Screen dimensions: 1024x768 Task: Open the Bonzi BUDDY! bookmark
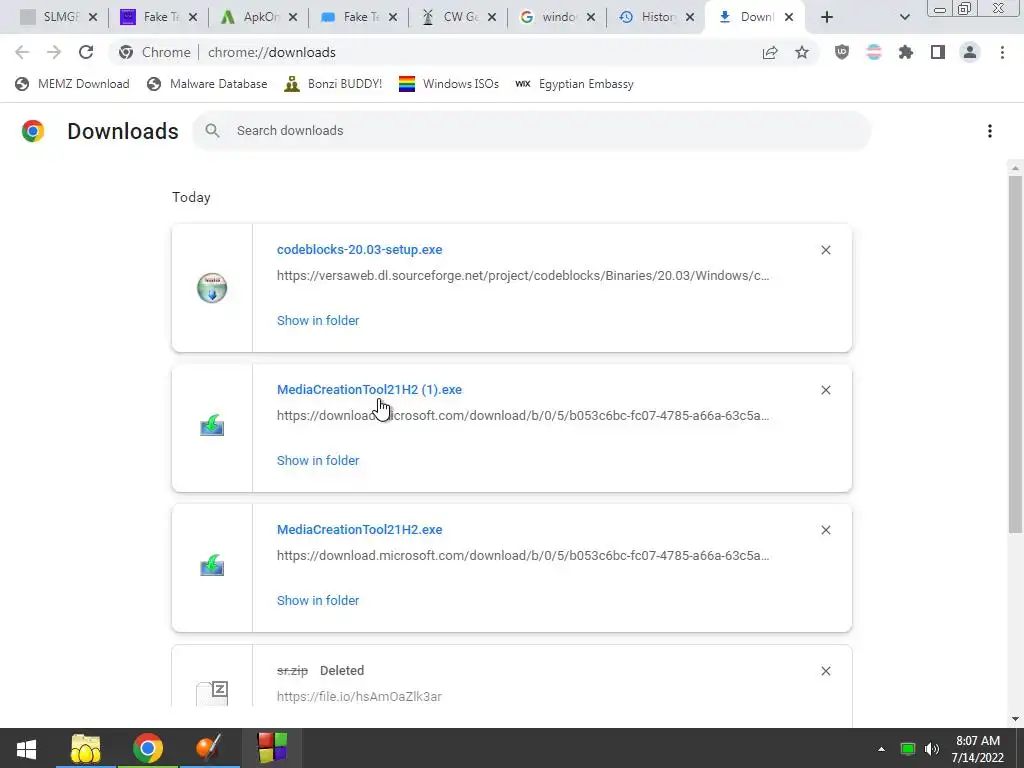click(x=333, y=84)
